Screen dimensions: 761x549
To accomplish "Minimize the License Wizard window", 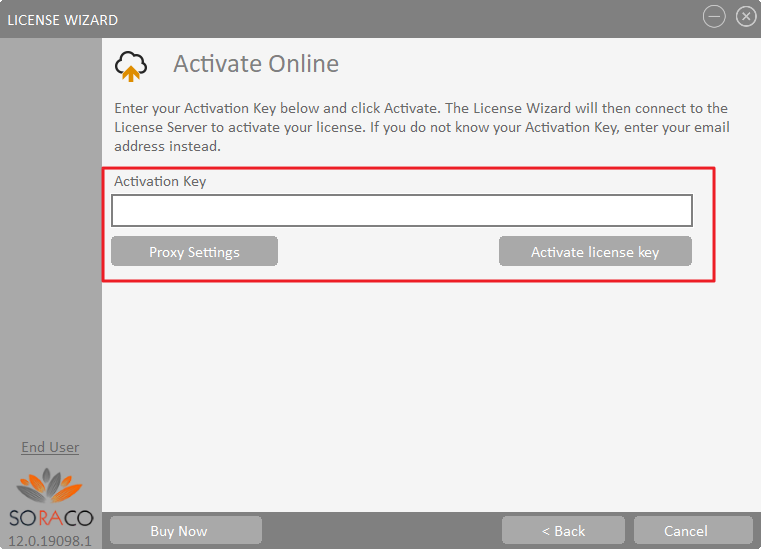I will (x=714, y=17).
